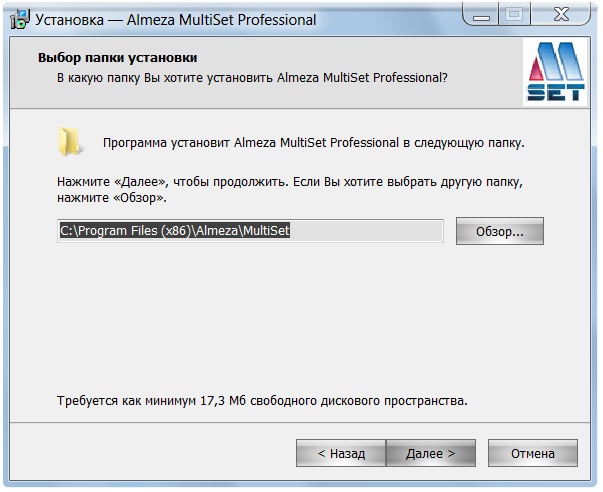Click the heading Выбор папки установки
The height and width of the screenshot is (492, 603).
point(117,58)
